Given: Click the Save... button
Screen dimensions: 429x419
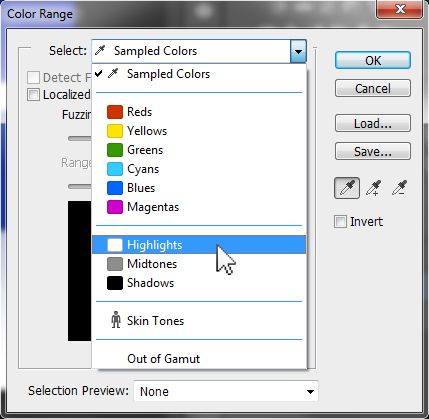Looking at the screenshot, I should pos(373,151).
